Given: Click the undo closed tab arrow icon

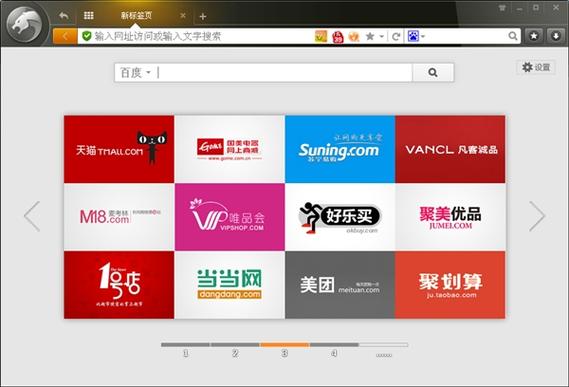Looking at the screenshot, I should [64, 16].
